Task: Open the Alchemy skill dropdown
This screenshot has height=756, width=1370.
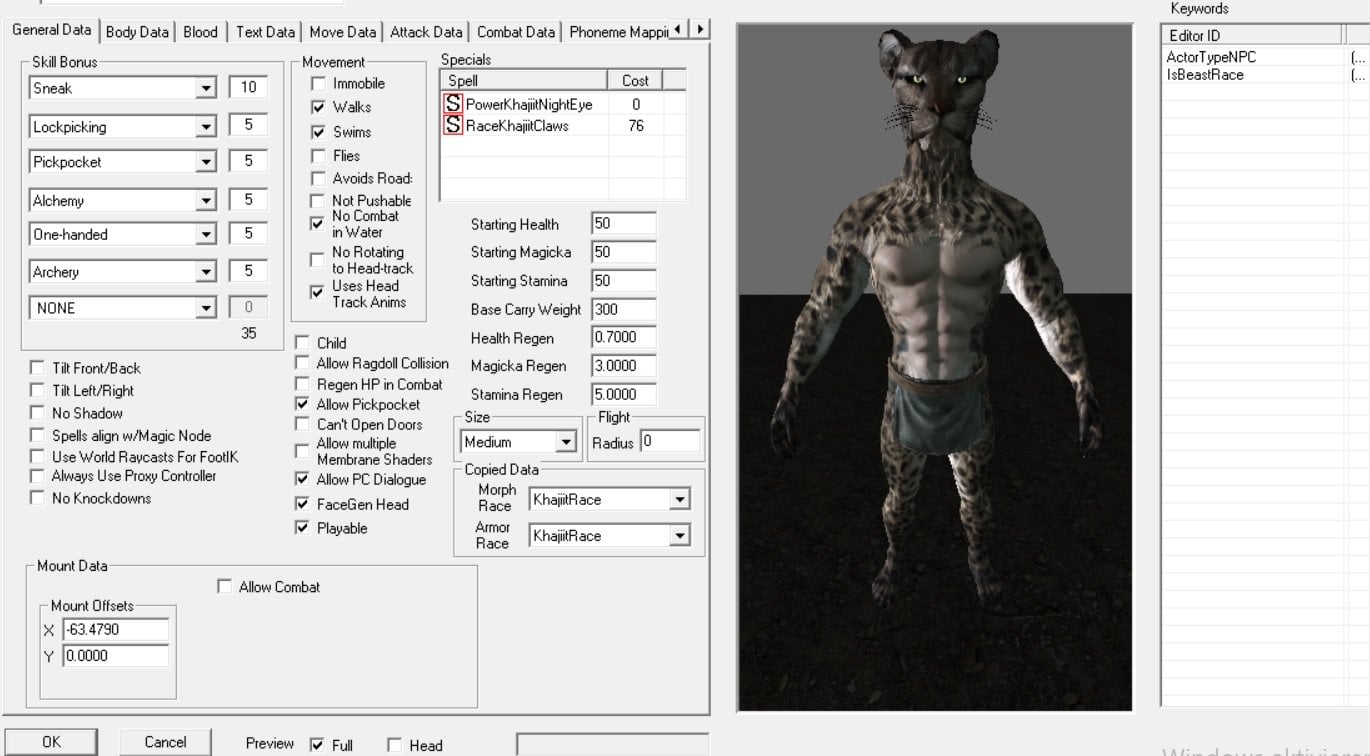Action: (x=206, y=201)
